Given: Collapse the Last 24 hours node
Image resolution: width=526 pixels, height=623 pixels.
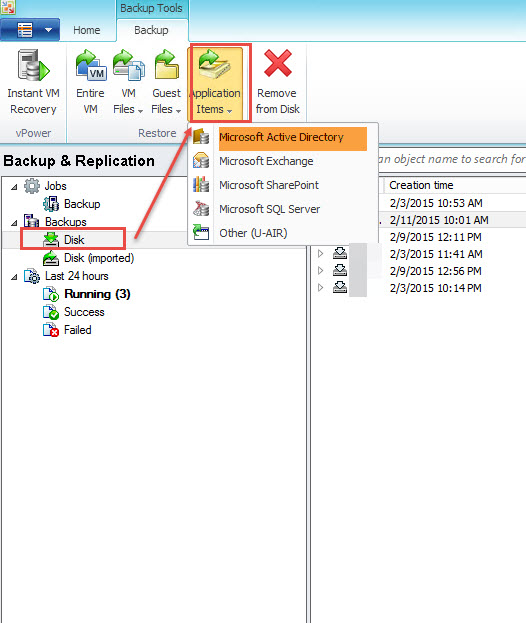Looking at the screenshot, I should pyautogui.click(x=14, y=277).
